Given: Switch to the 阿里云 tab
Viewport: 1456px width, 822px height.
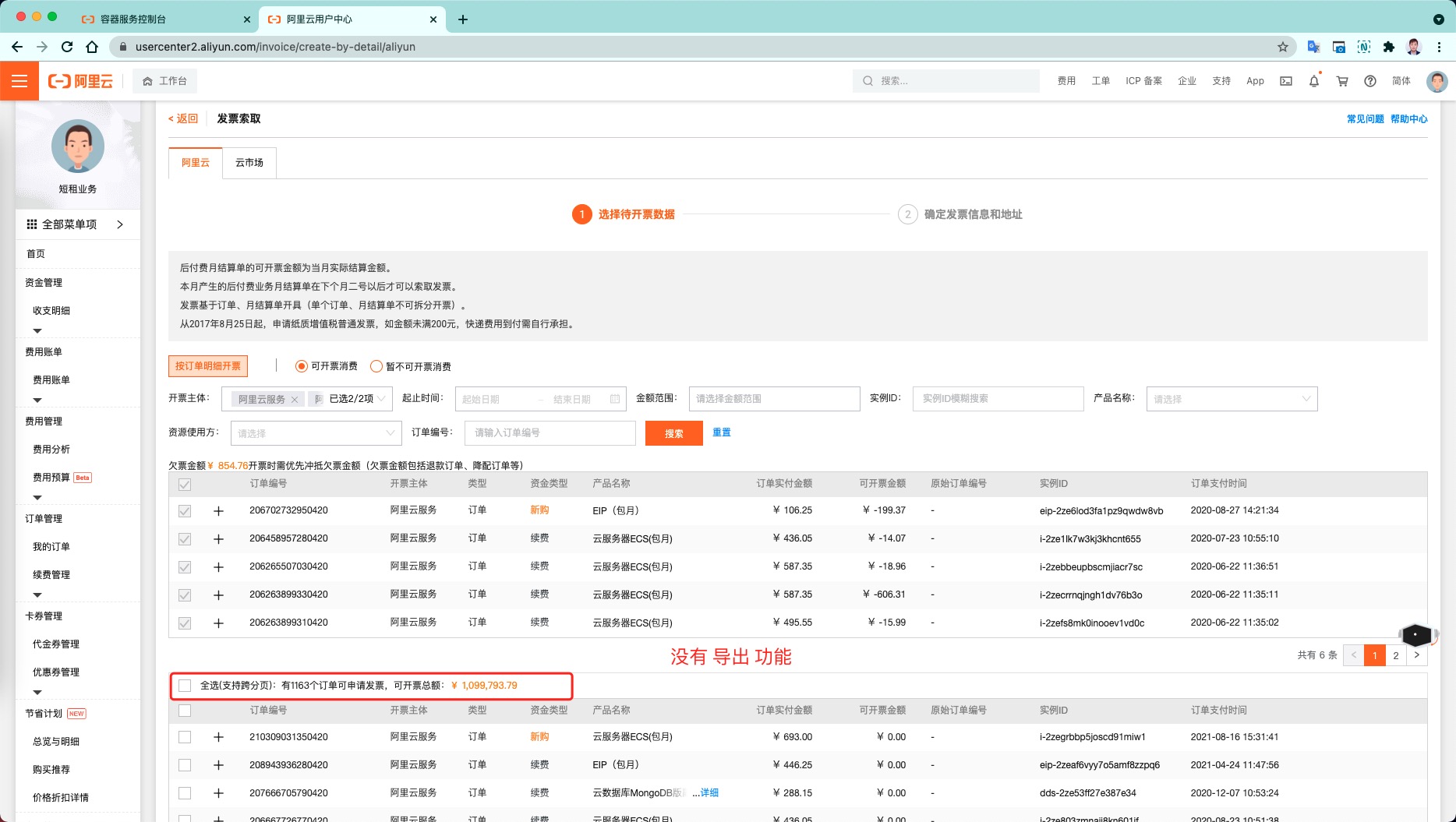Looking at the screenshot, I should 196,163.
